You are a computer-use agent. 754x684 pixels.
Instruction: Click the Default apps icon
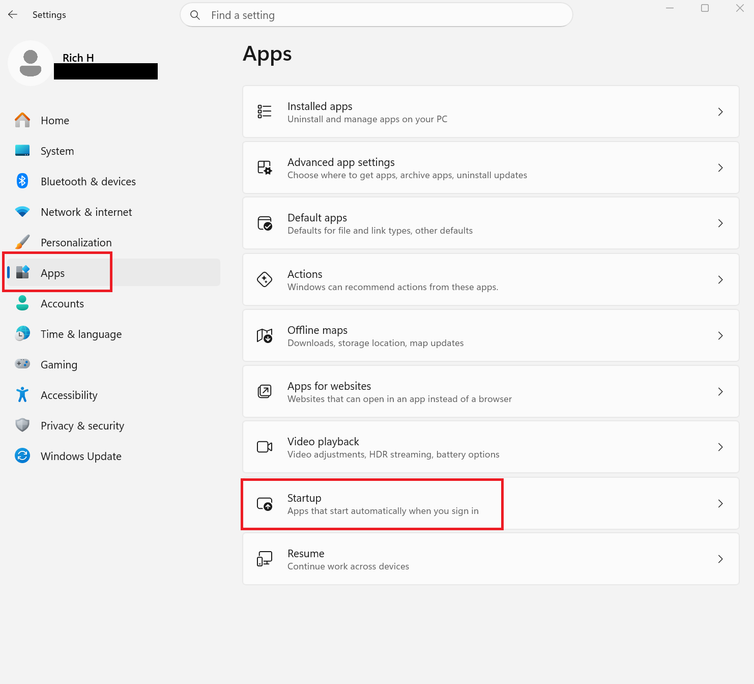point(264,223)
